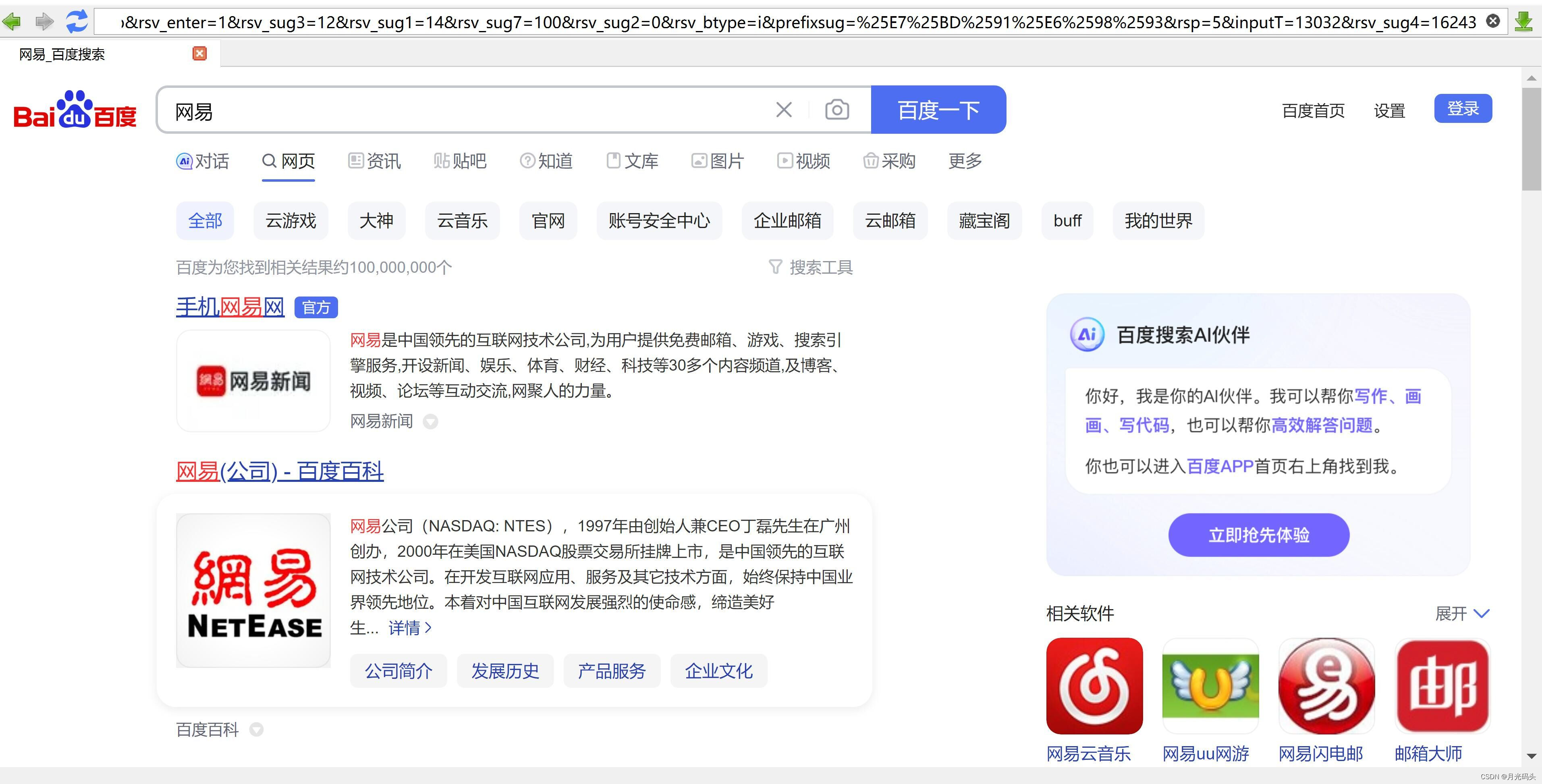Click the 产品服务 tag

coord(612,671)
